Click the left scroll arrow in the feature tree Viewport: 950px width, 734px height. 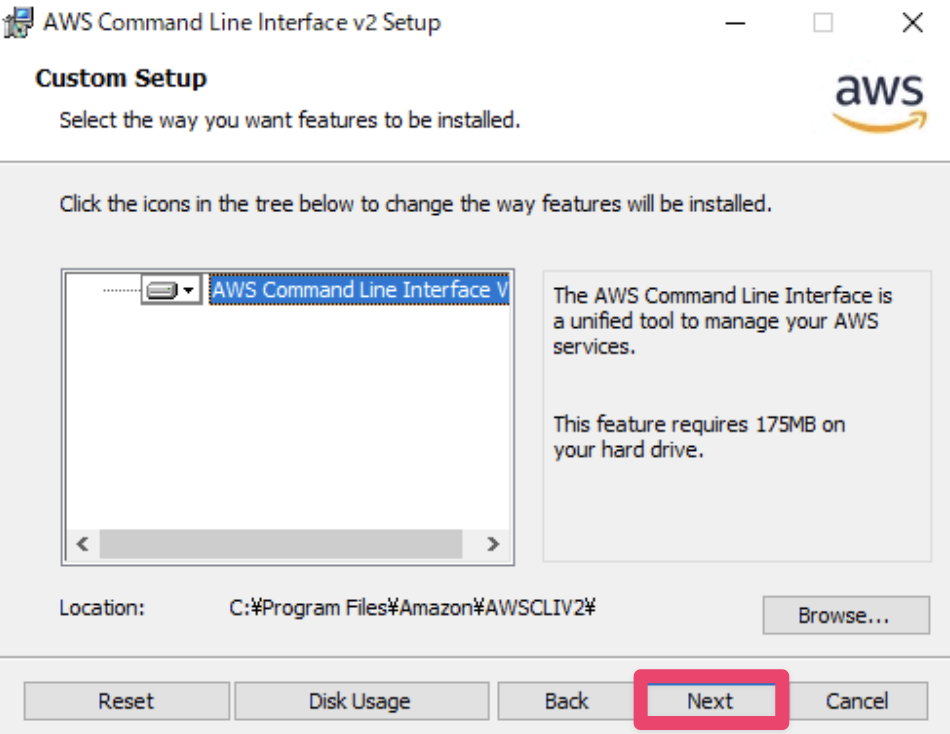[82, 544]
